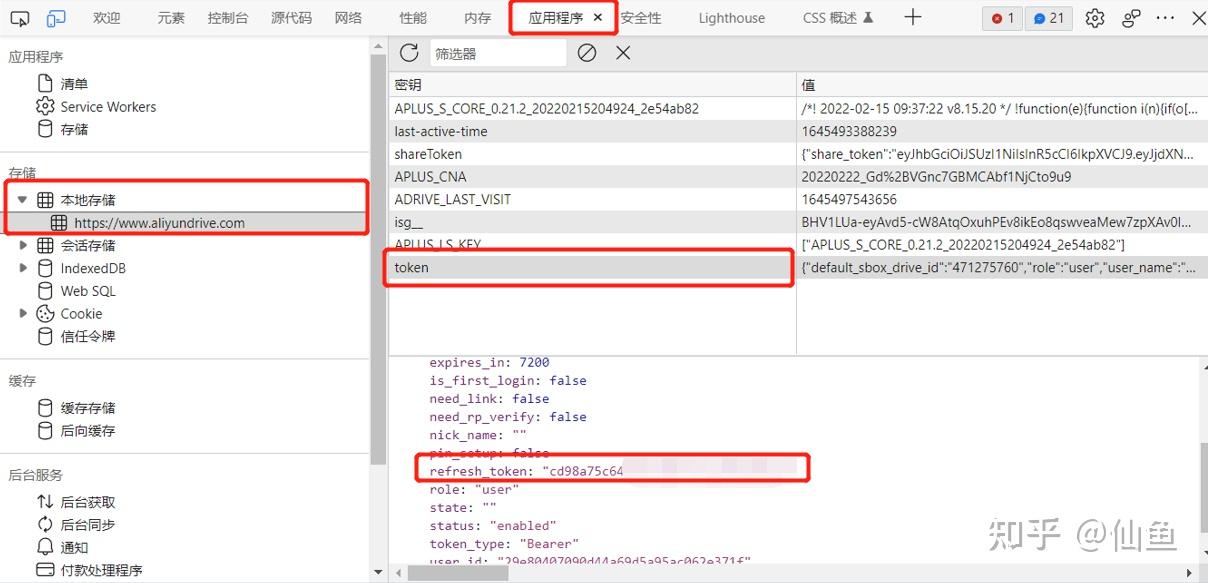Collapse the 本地存储 tree node

click(22, 200)
